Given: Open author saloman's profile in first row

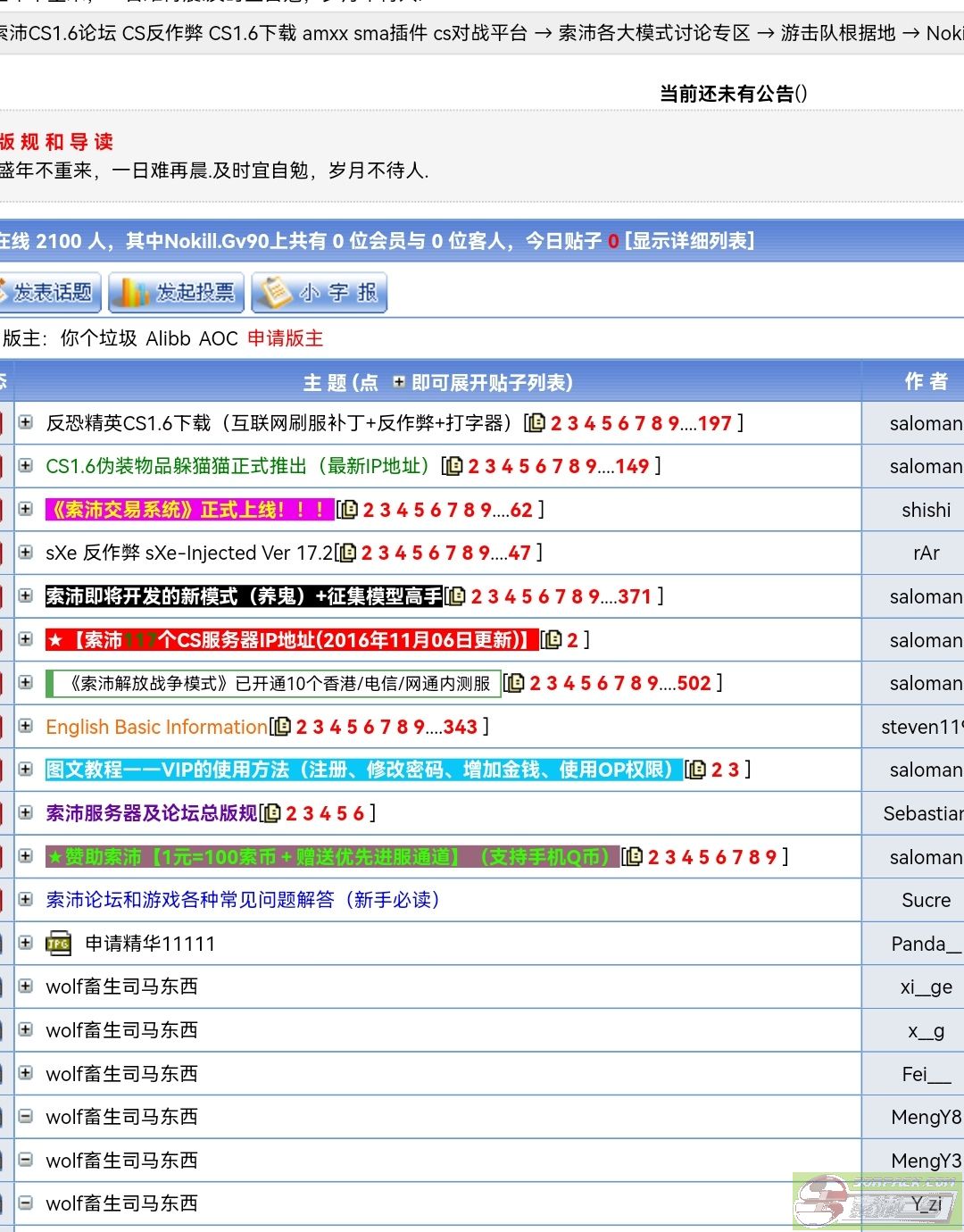Looking at the screenshot, I should tap(925, 423).
